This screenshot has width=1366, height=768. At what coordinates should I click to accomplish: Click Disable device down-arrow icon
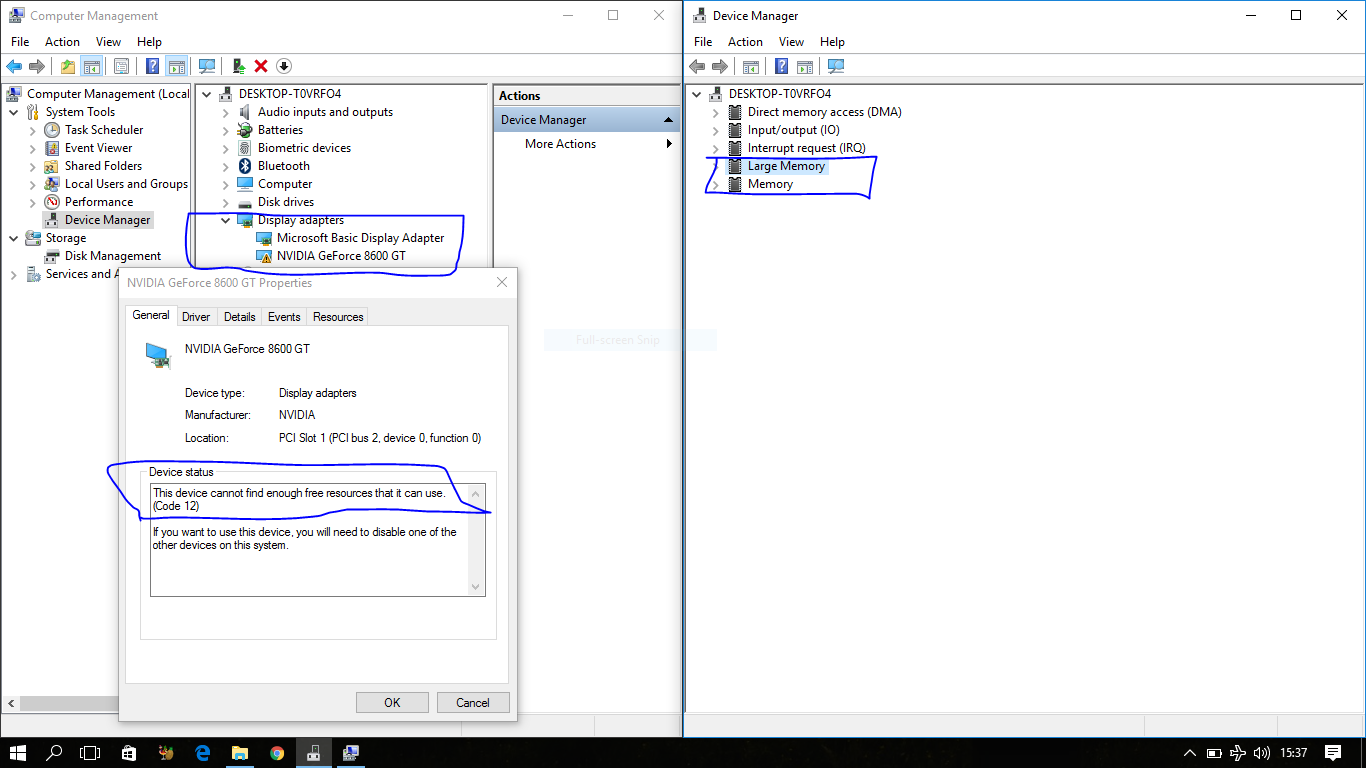point(284,66)
